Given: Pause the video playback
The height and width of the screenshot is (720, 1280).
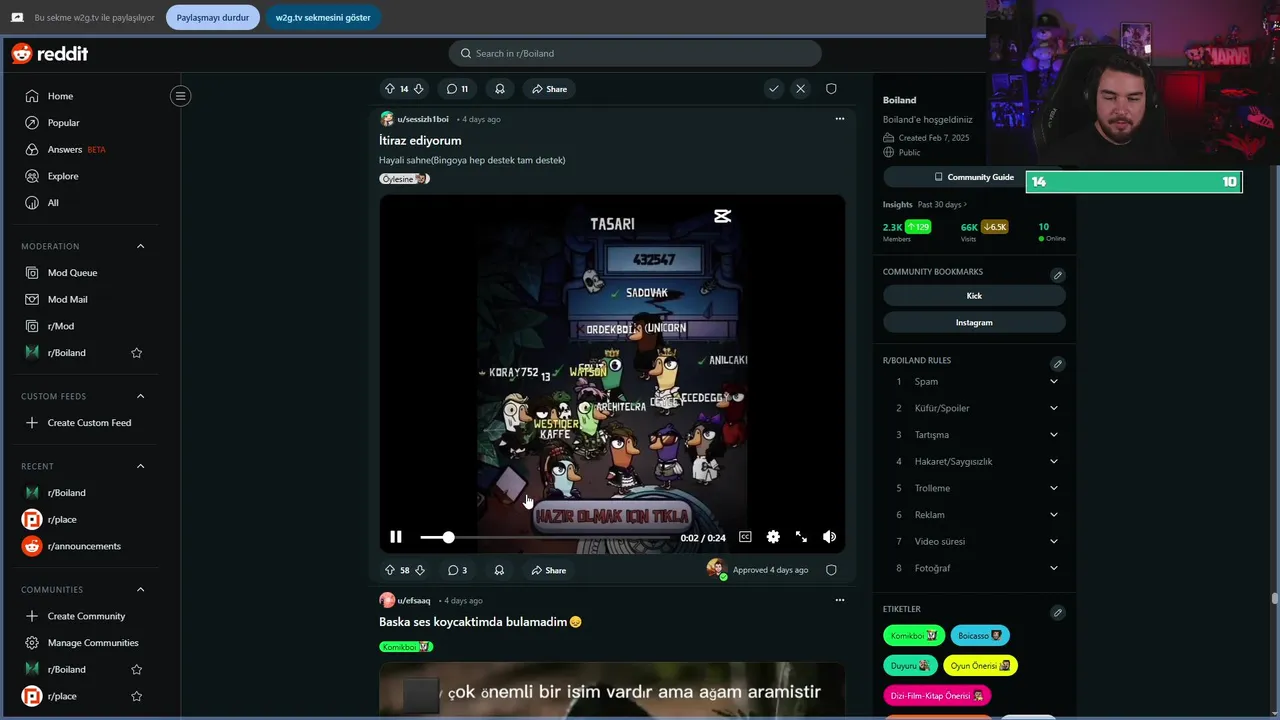Looking at the screenshot, I should [x=396, y=537].
